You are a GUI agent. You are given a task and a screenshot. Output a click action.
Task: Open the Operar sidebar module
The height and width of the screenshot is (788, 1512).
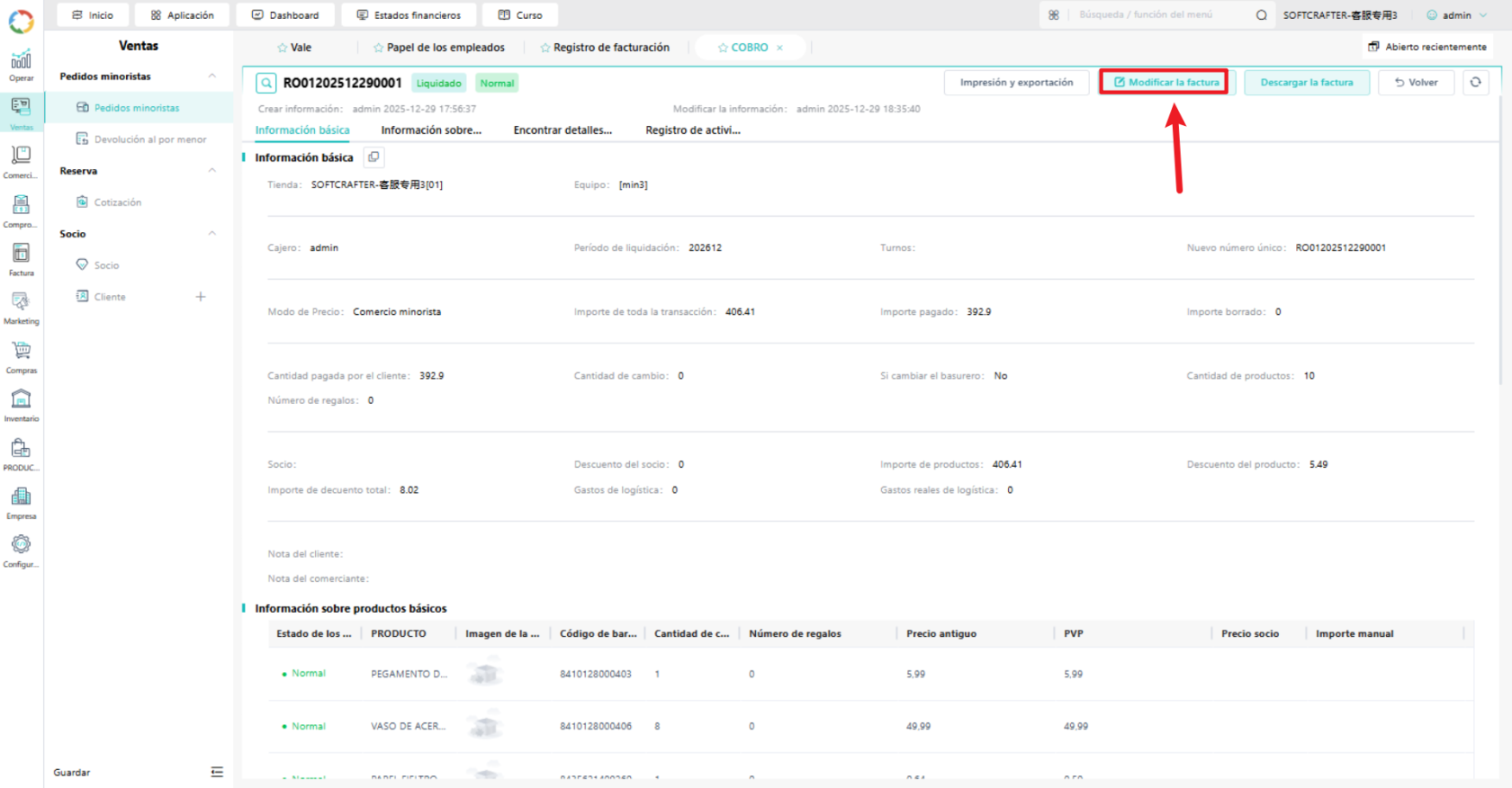click(x=22, y=65)
